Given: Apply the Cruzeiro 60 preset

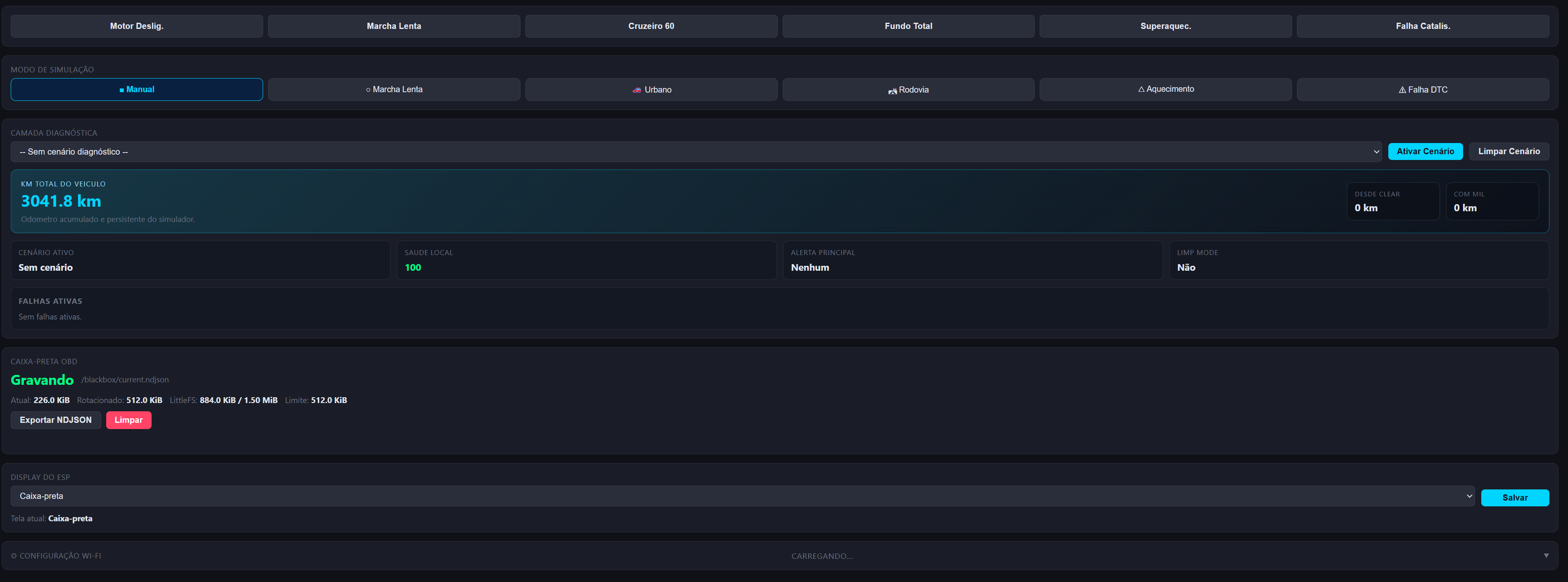Looking at the screenshot, I should [651, 26].
